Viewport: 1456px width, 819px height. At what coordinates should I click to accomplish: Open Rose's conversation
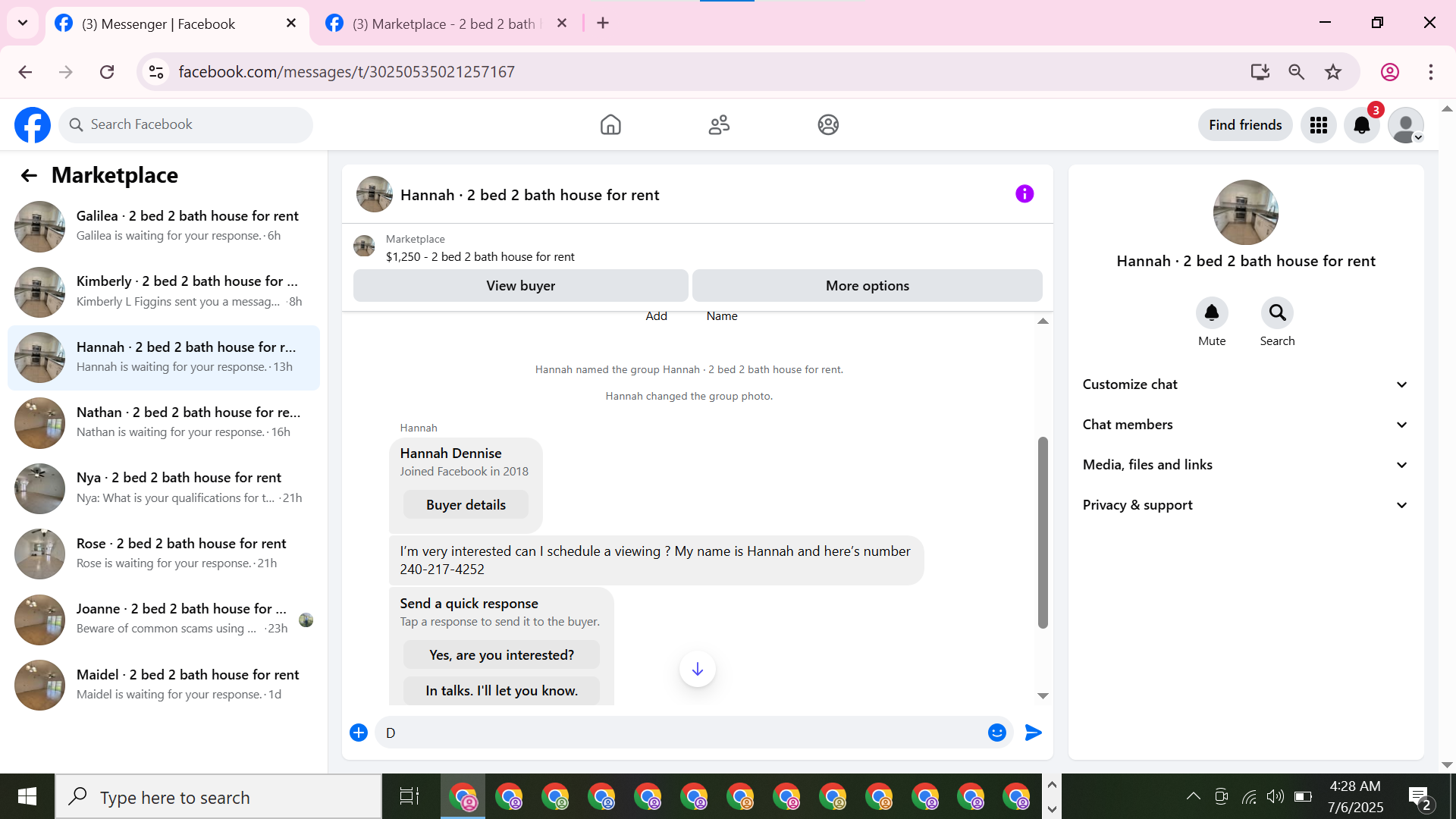tap(164, 554)
